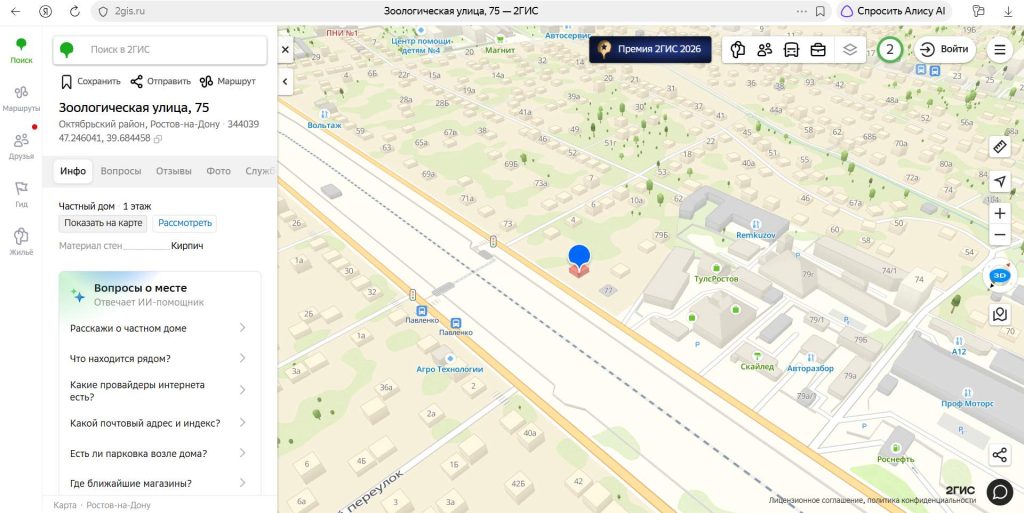
Task: Ask Alice AI in the browser toolbar
Action: 893,11
